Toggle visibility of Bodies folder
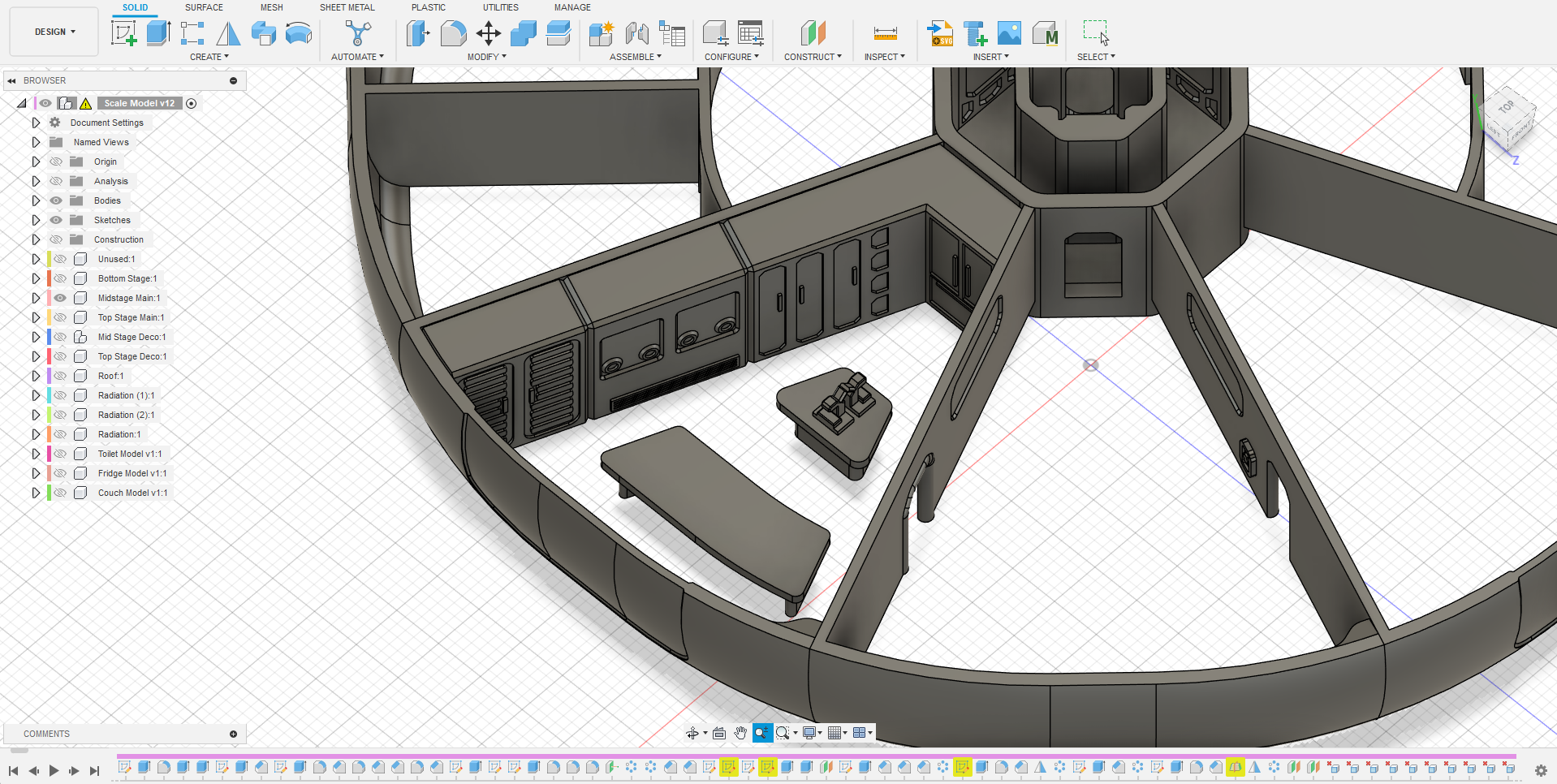The width and height of the screenshot is (1557, 784). pyautogui.click(x=56, y=200)
